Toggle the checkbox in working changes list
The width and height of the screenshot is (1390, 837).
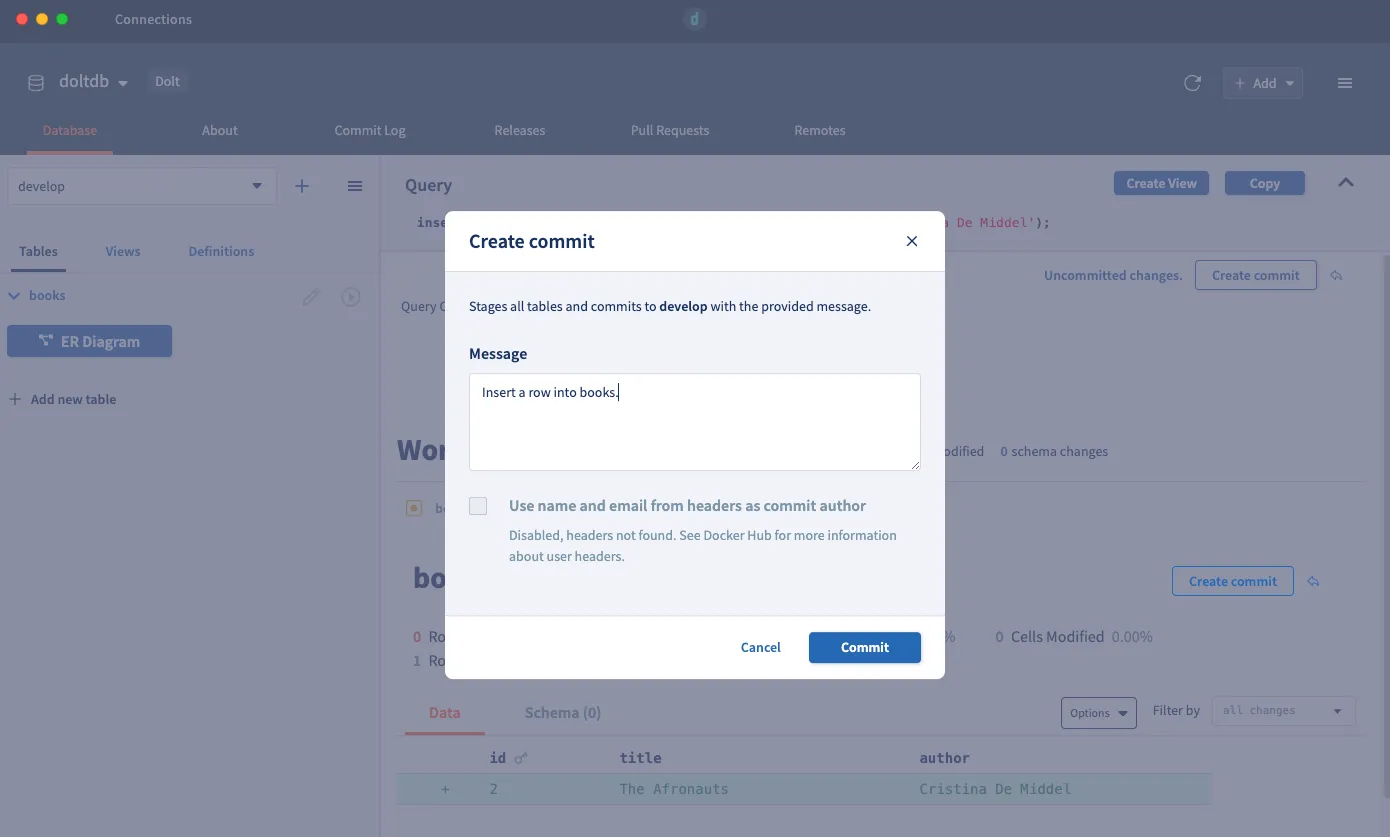(414, 508)
